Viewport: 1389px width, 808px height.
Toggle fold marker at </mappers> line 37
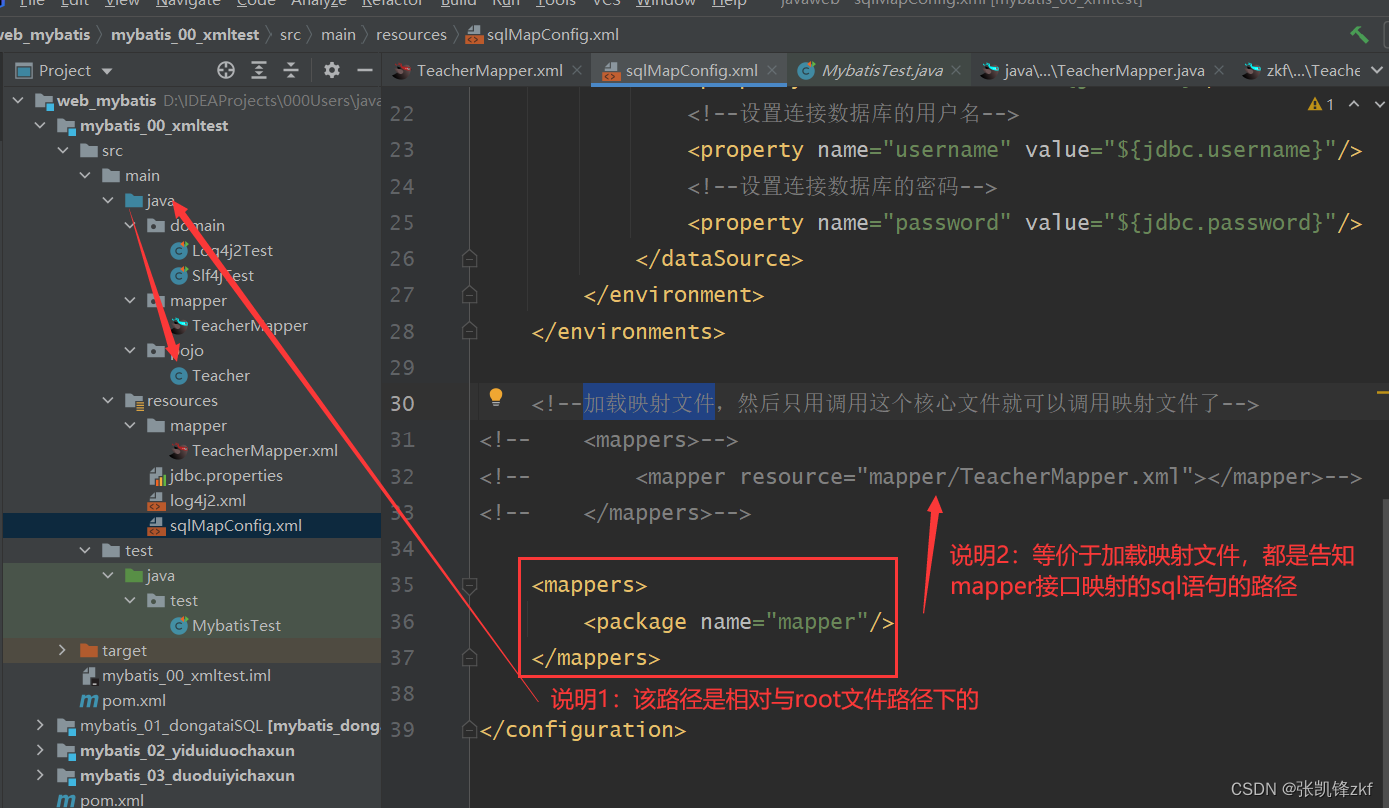[469, 658]
